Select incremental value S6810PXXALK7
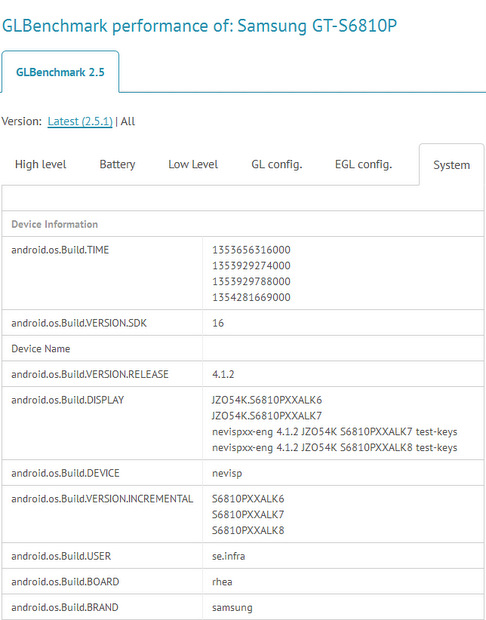 [248, 514]
